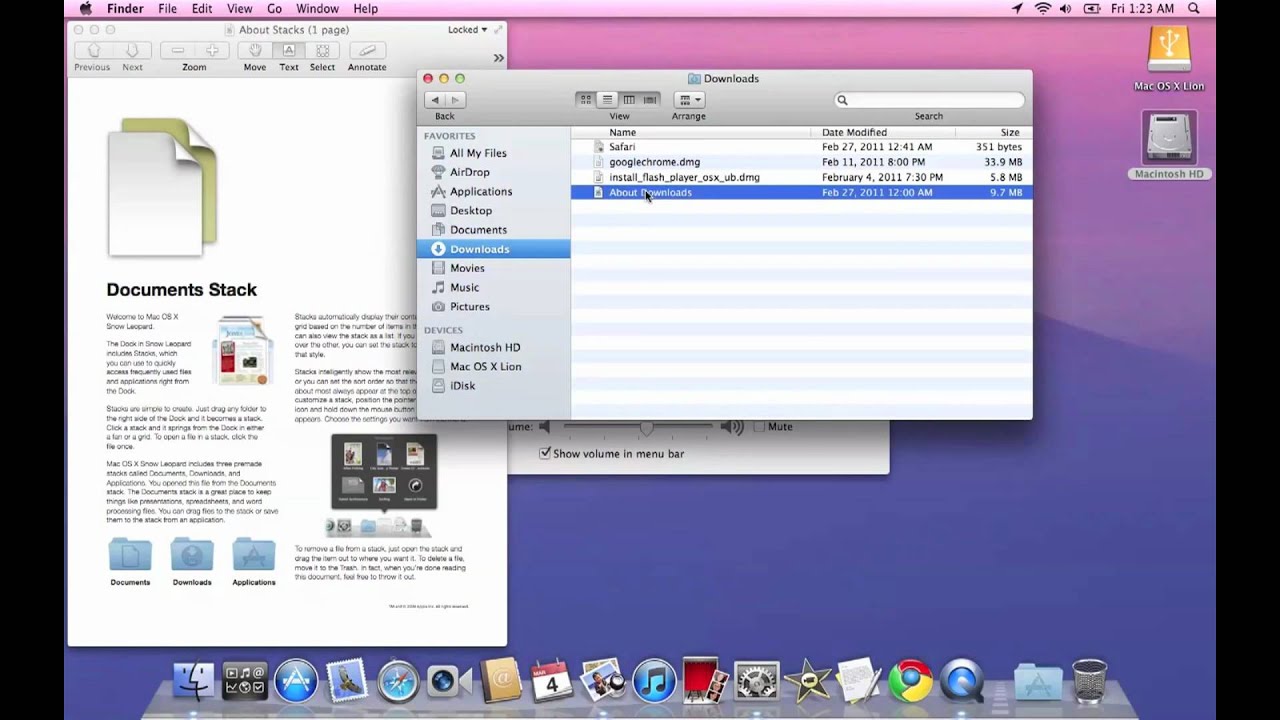
Task: Open the Go menu in menu bar
Action: click(274, 9)
